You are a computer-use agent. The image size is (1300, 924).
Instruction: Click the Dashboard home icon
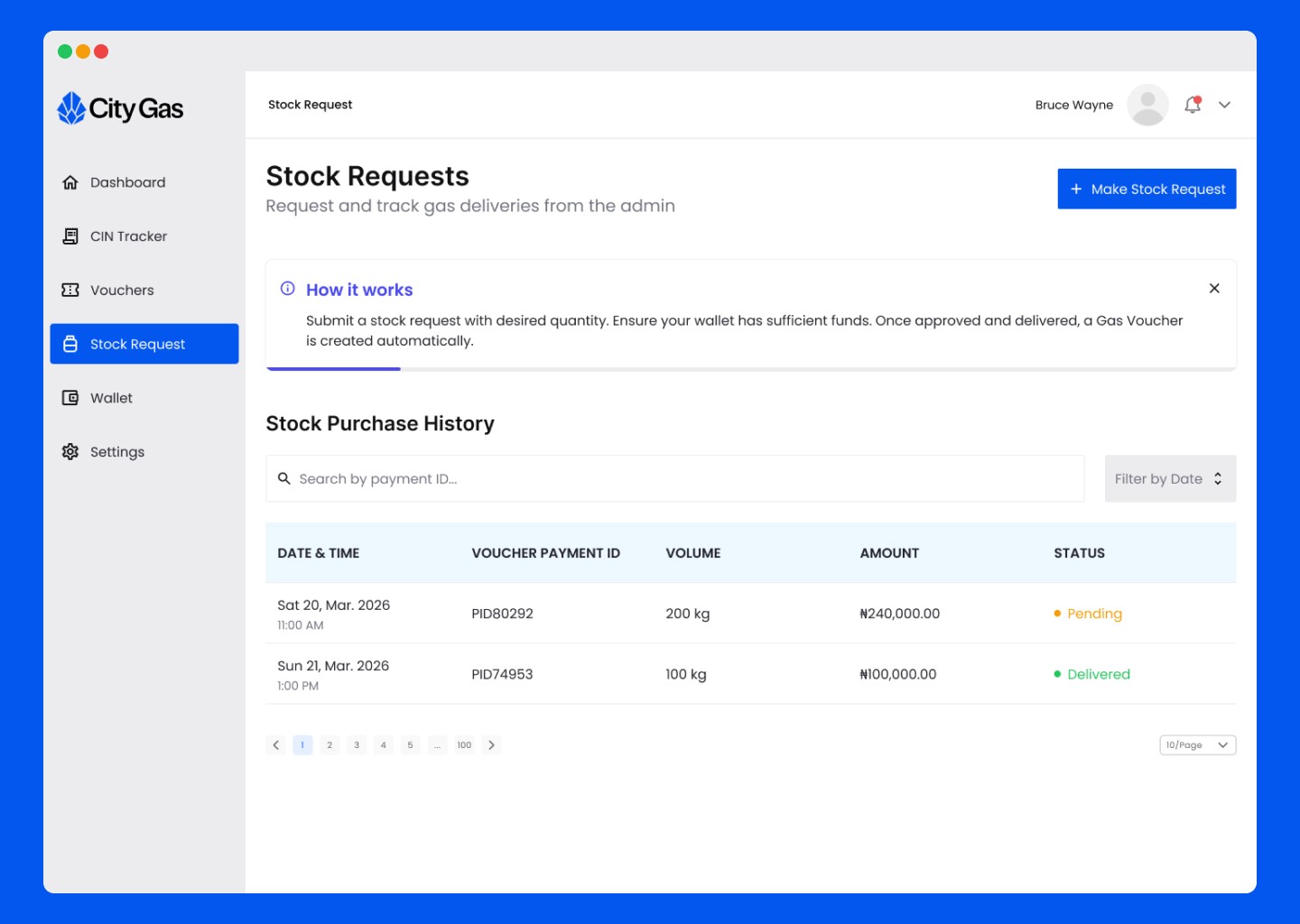70,182
